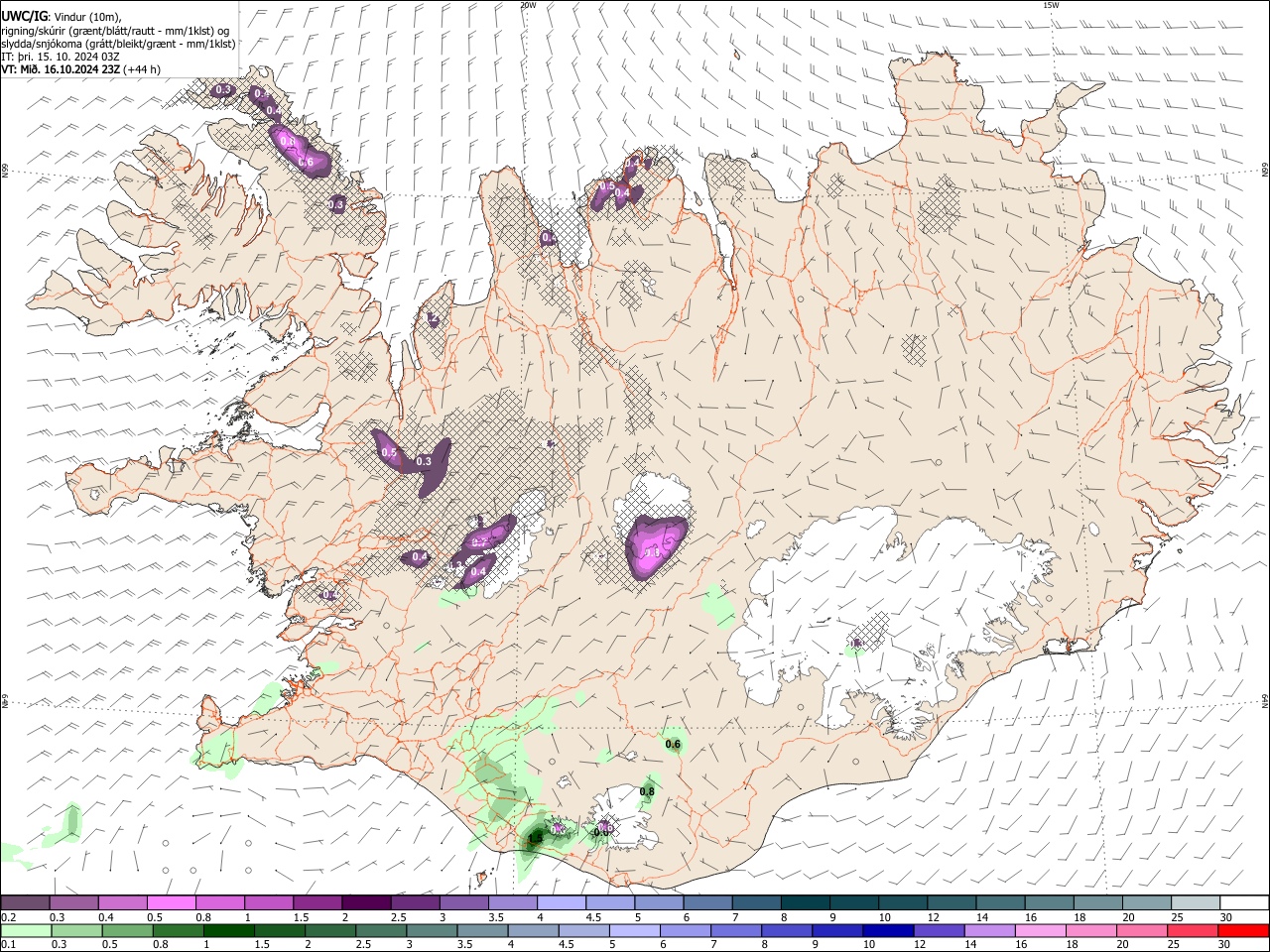Viewport: 1270px width, 952px height.
Task: Pick upper legend light lavender swatch after 4
Action: click(560, 903)
